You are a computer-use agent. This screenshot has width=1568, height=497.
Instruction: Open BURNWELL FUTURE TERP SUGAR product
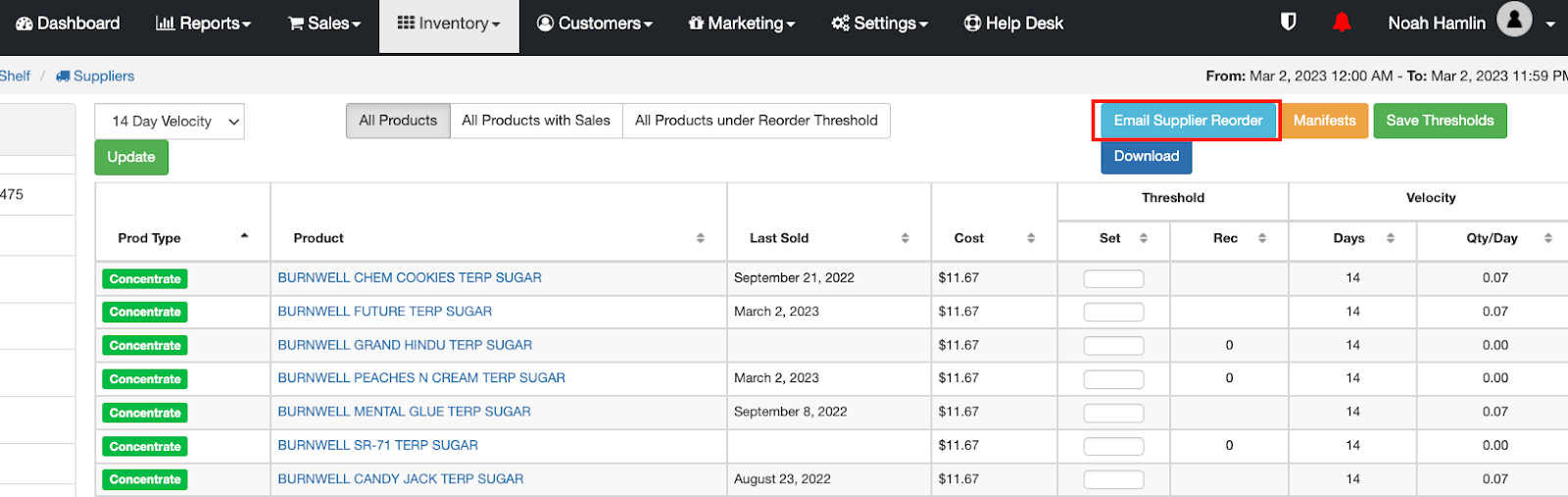(385, 311)
